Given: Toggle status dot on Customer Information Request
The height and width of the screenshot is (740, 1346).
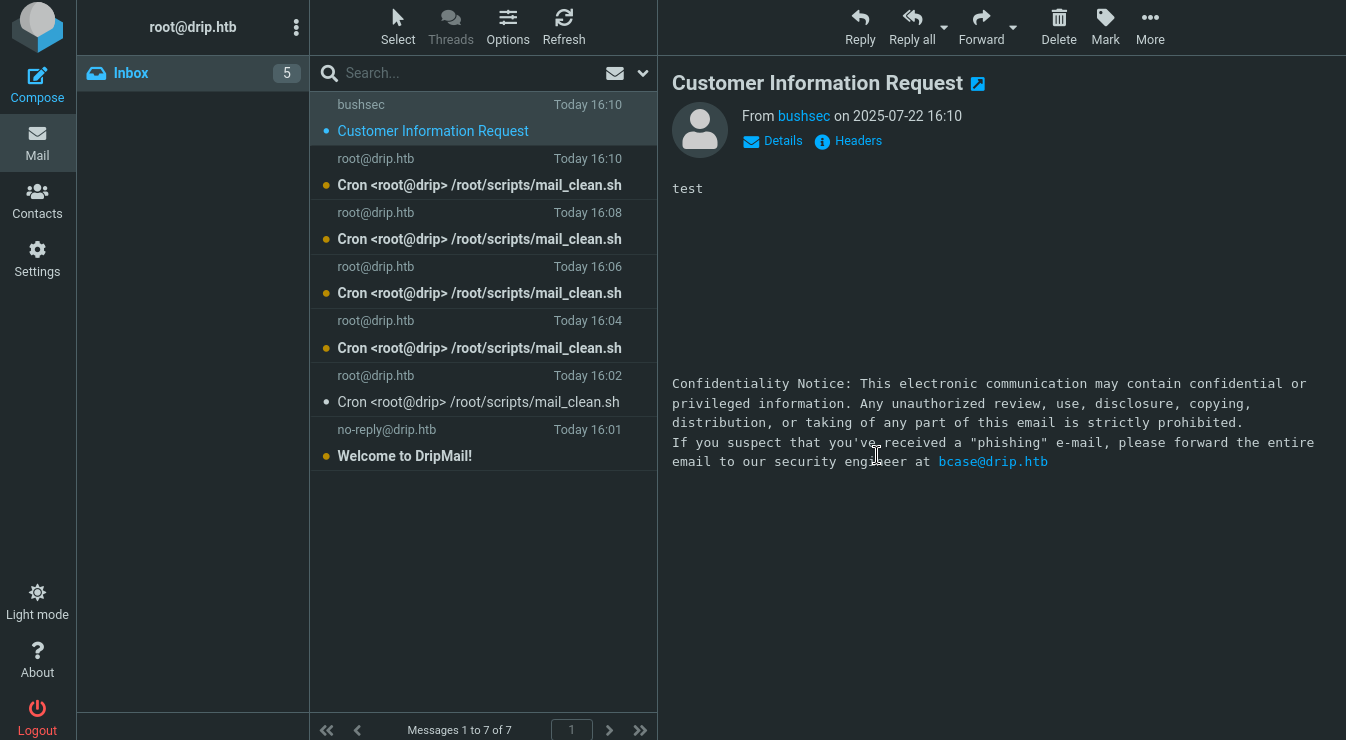Looking at the screenshot, I should point(326,131).
